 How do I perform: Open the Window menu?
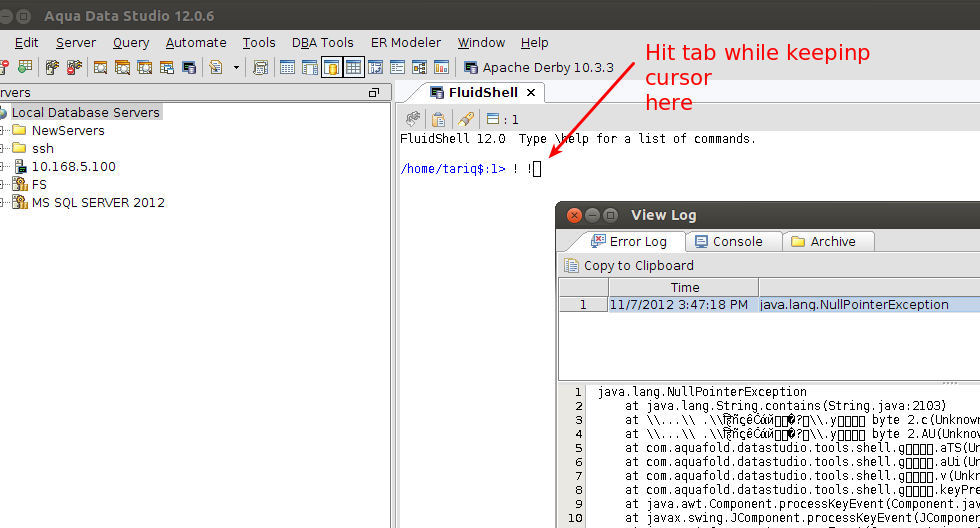481,42
